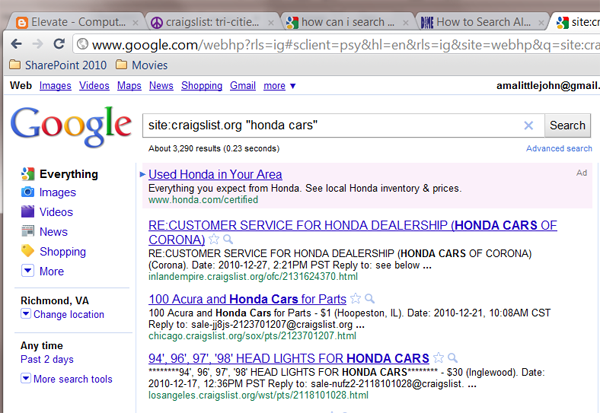Viewport: 600px width, 413px height.
Task: Go back with the browser back arrow
Action: tap(16, 44)
